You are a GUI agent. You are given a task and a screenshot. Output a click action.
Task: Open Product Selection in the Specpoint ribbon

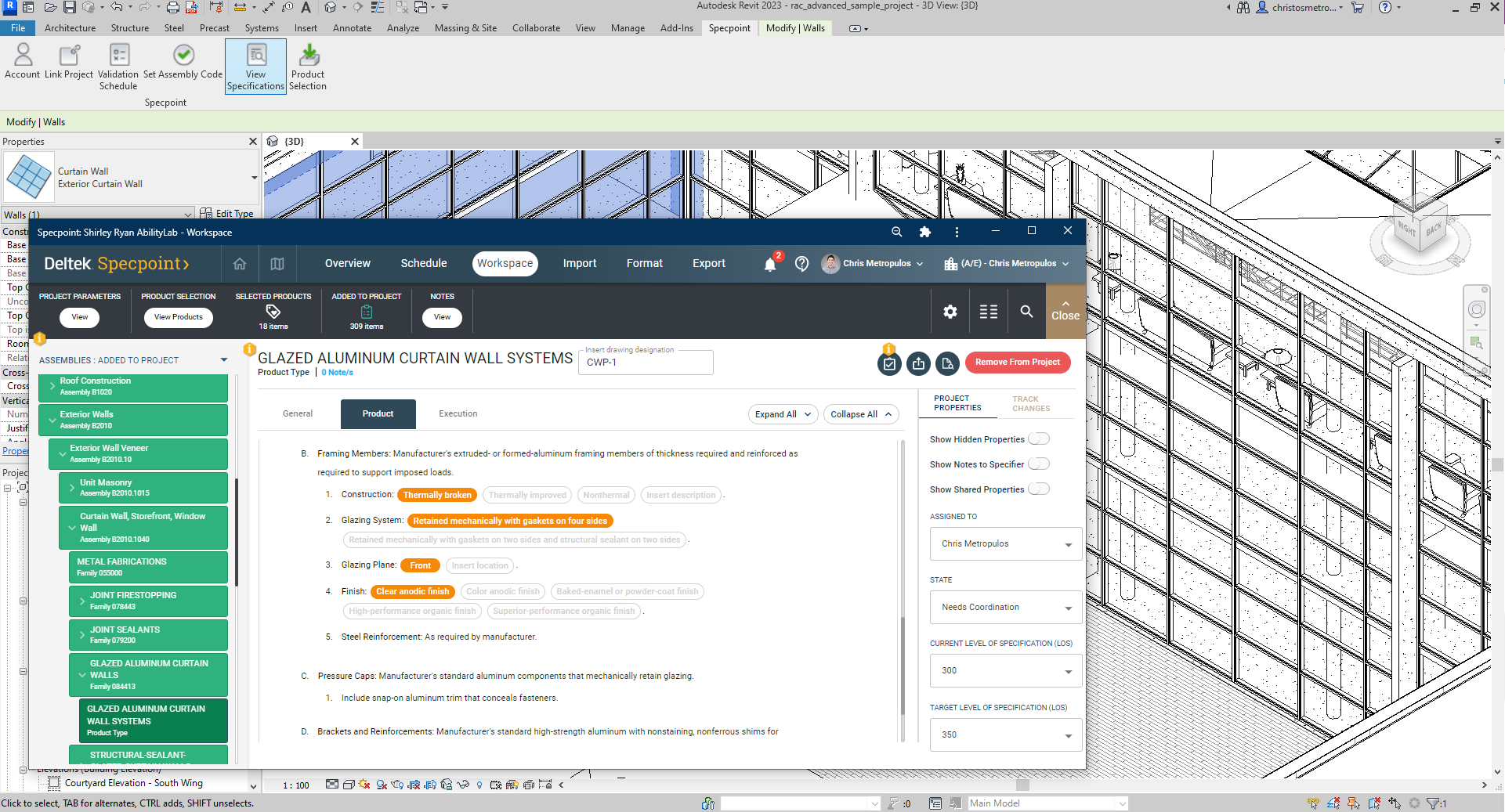click(308, 56)
